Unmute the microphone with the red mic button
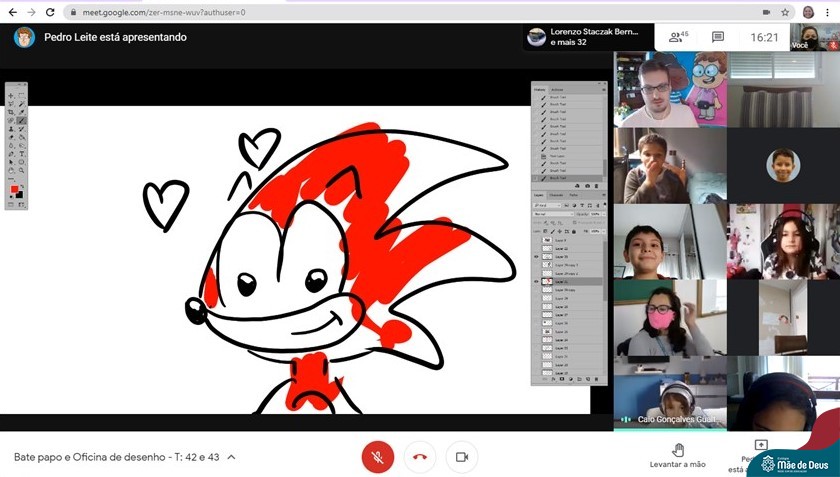Viewport: 840px width, 477px height. tap(377, 457)
